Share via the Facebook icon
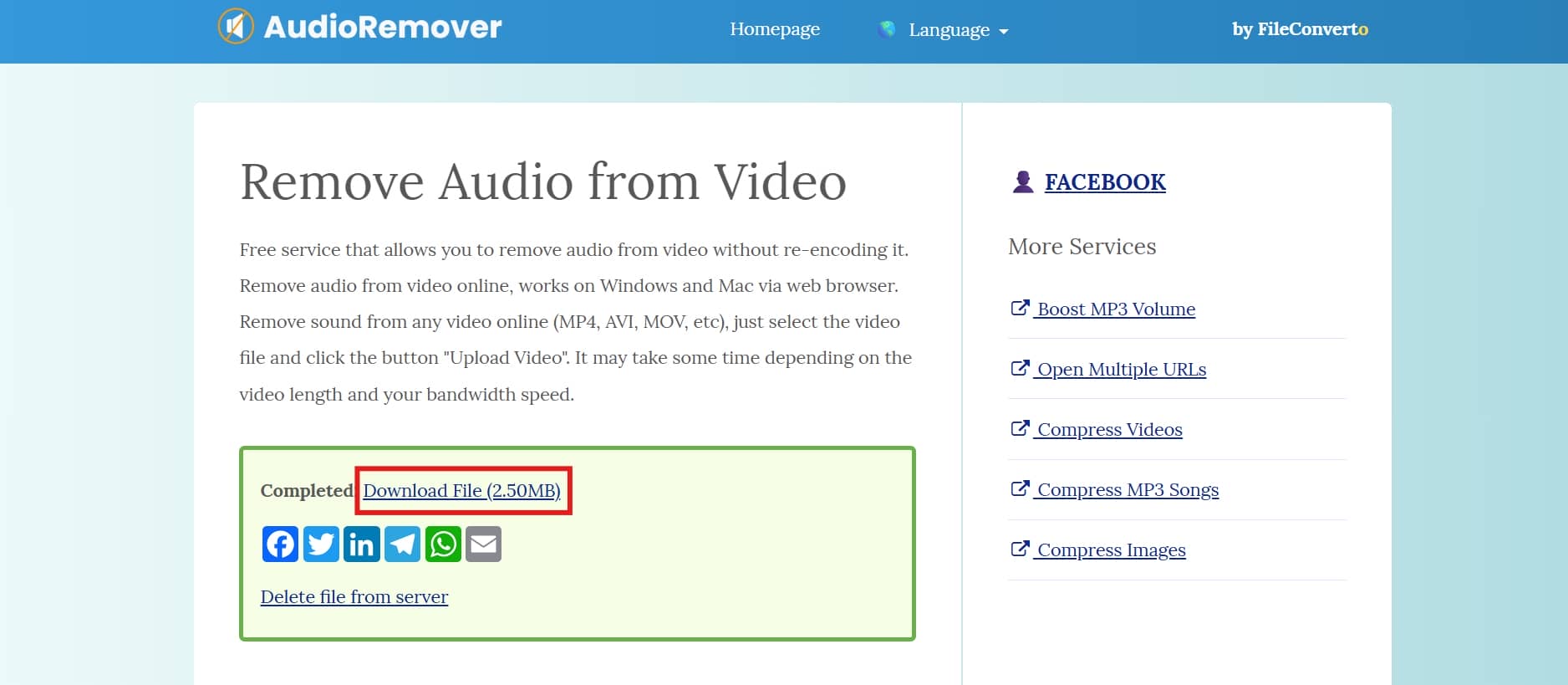The height and width of the screenshot is (685, 1568). (280, 544)
